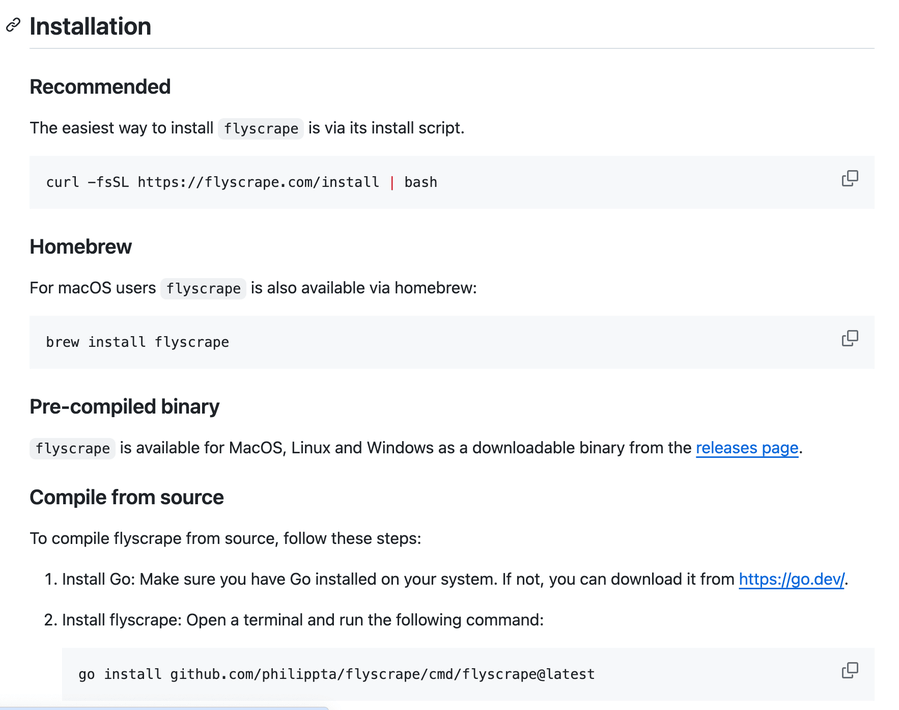Click the anchor link icon beside Installation heading
This screenshot has height=710, width=899.
click(x=13, y=26)
